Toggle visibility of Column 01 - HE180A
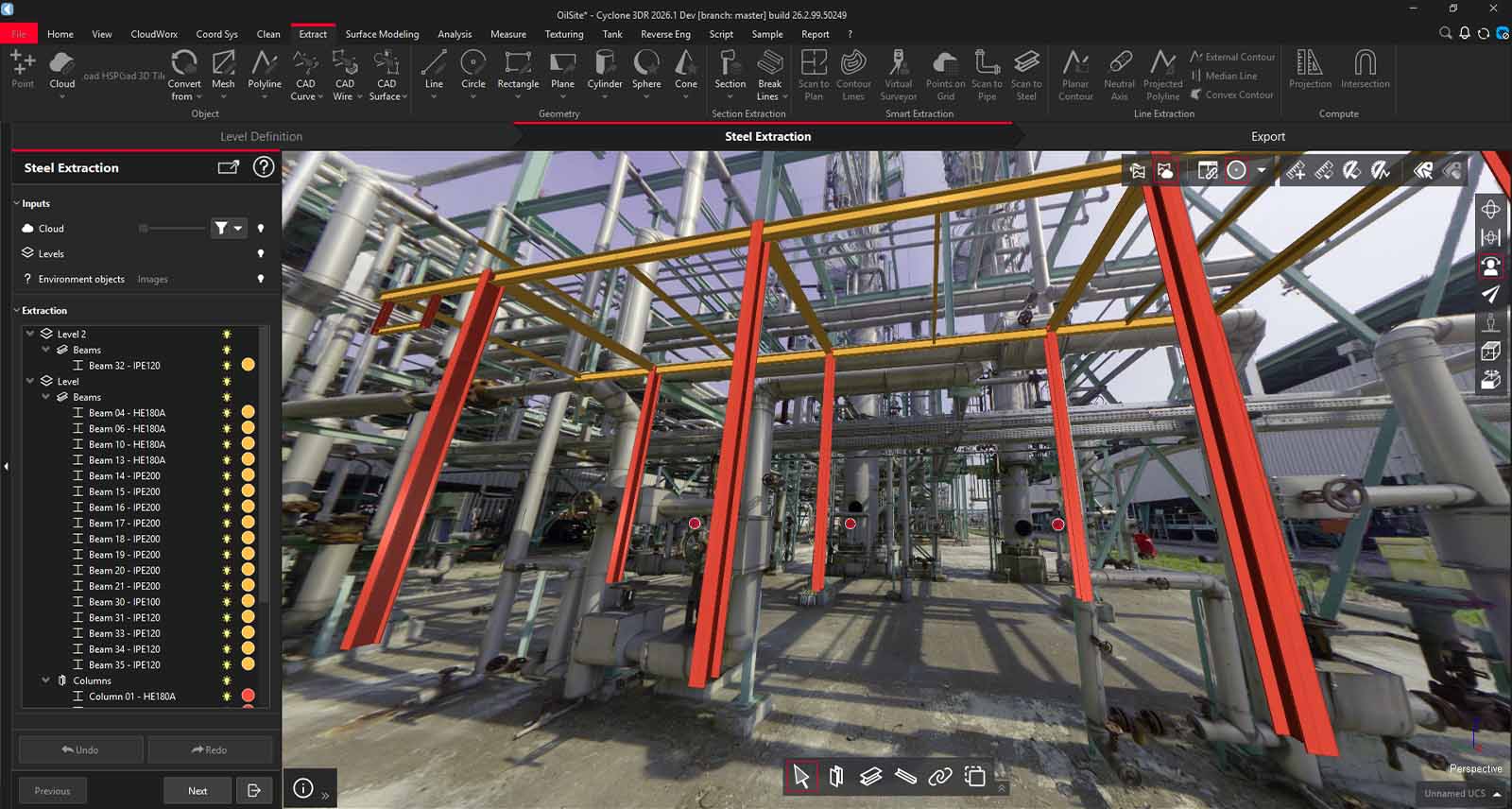The image size is (1512, 809). click(226, 697)
